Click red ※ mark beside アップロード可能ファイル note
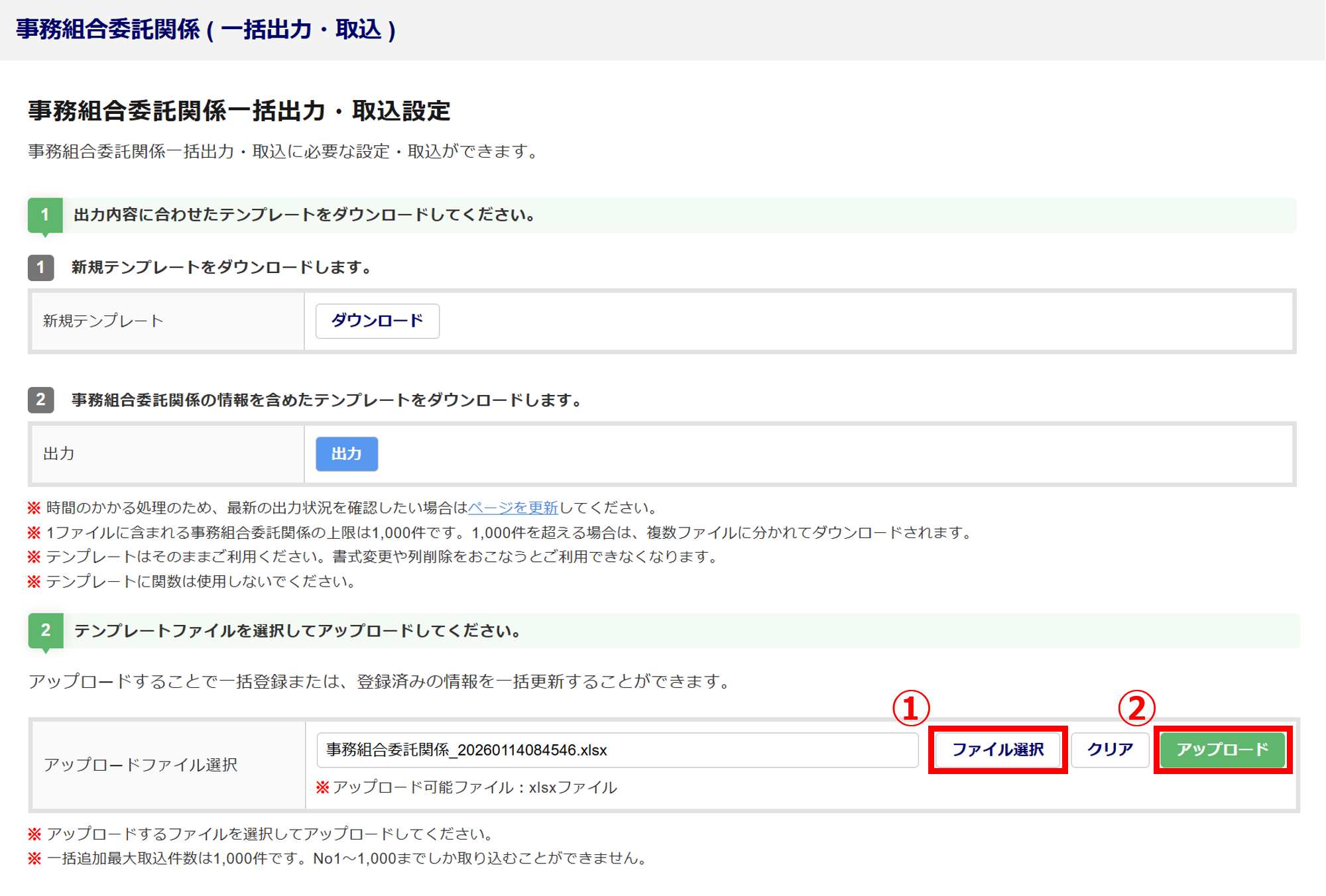 point(323,787)
